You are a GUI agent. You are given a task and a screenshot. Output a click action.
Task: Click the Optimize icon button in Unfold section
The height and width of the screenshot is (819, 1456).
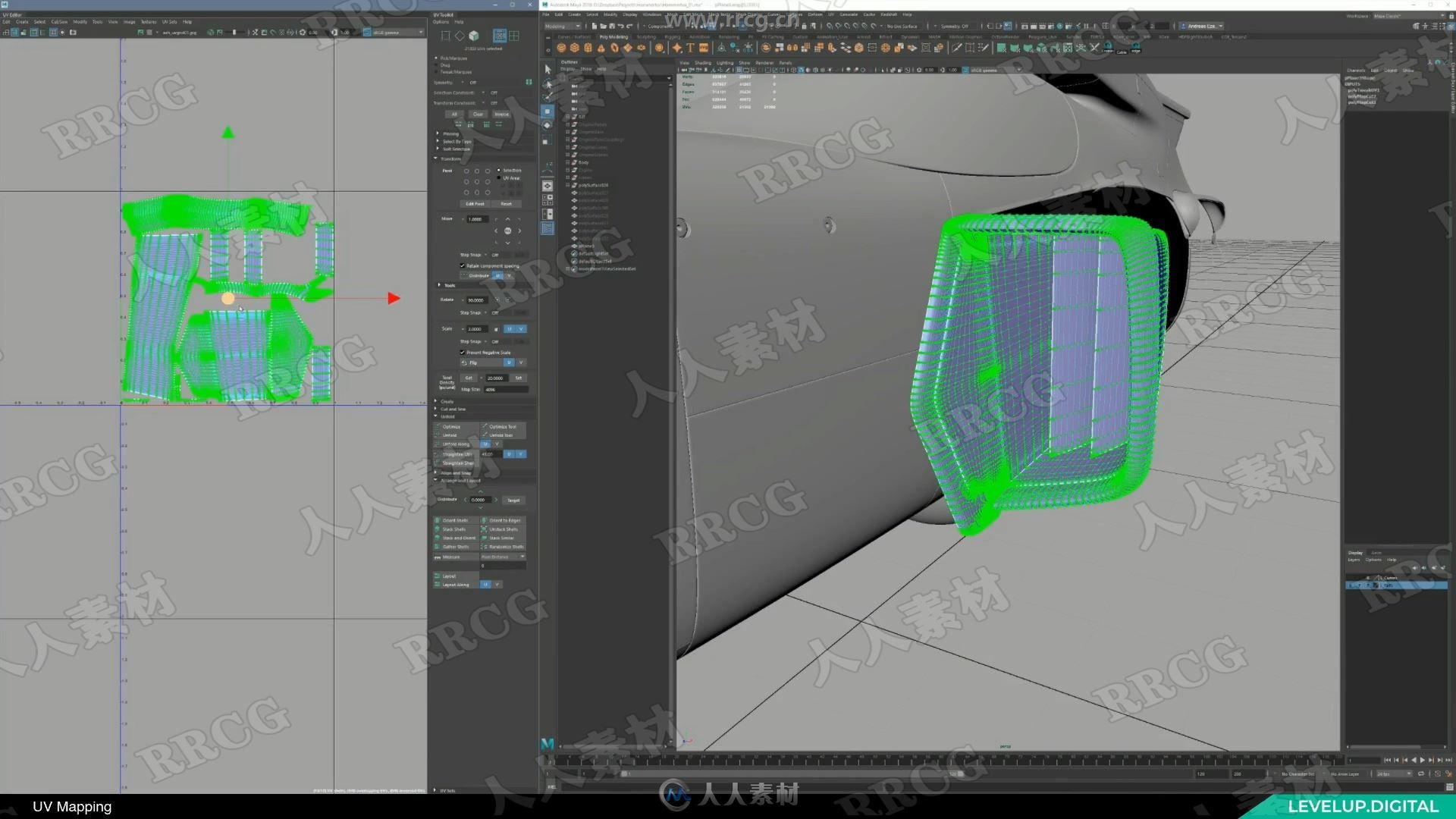coord(456,427)
